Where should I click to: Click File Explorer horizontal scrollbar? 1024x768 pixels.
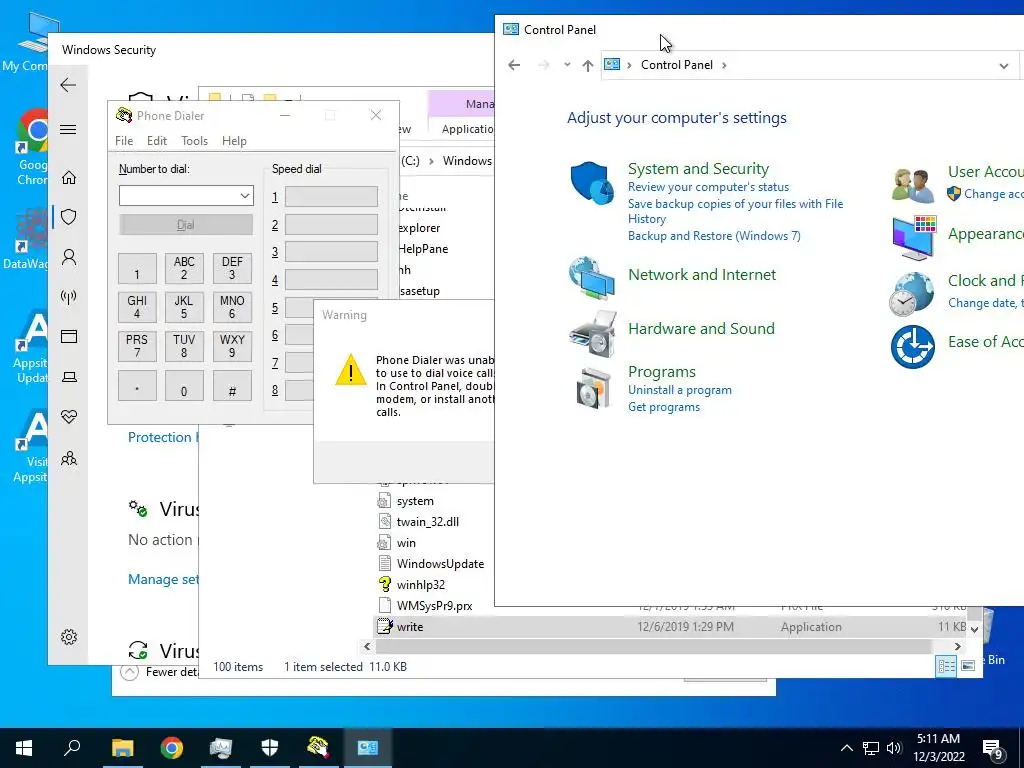tap(653, 647)
